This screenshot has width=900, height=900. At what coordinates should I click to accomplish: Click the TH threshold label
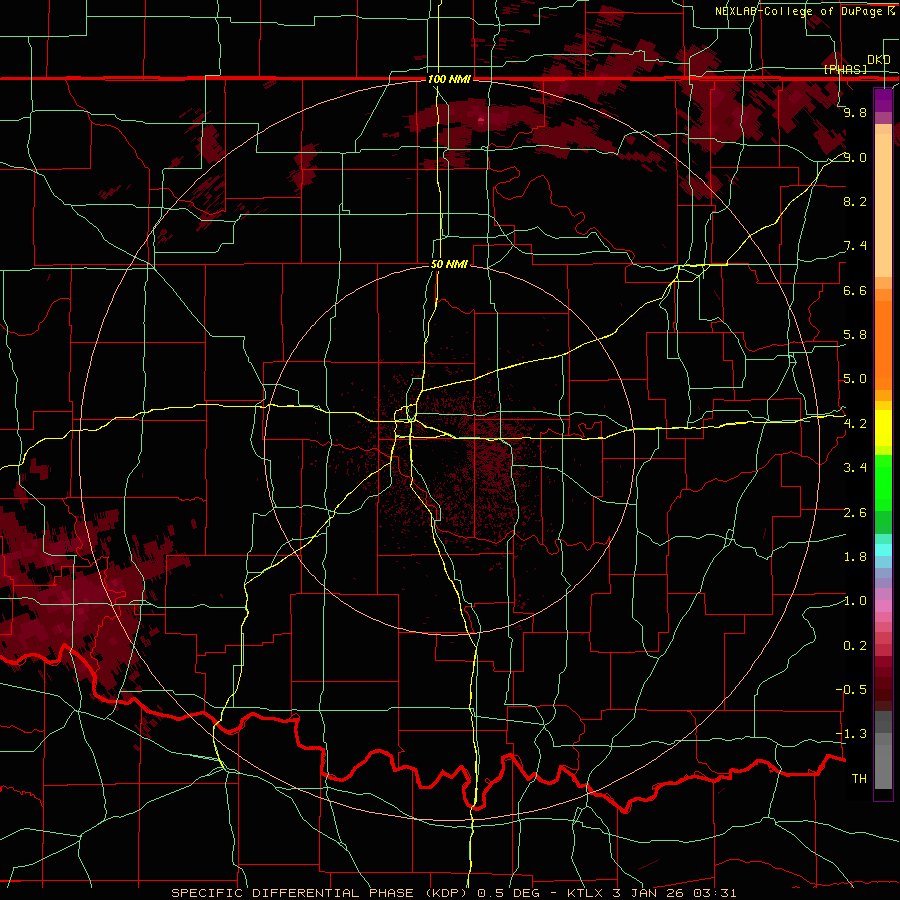[x=859, y=779]
